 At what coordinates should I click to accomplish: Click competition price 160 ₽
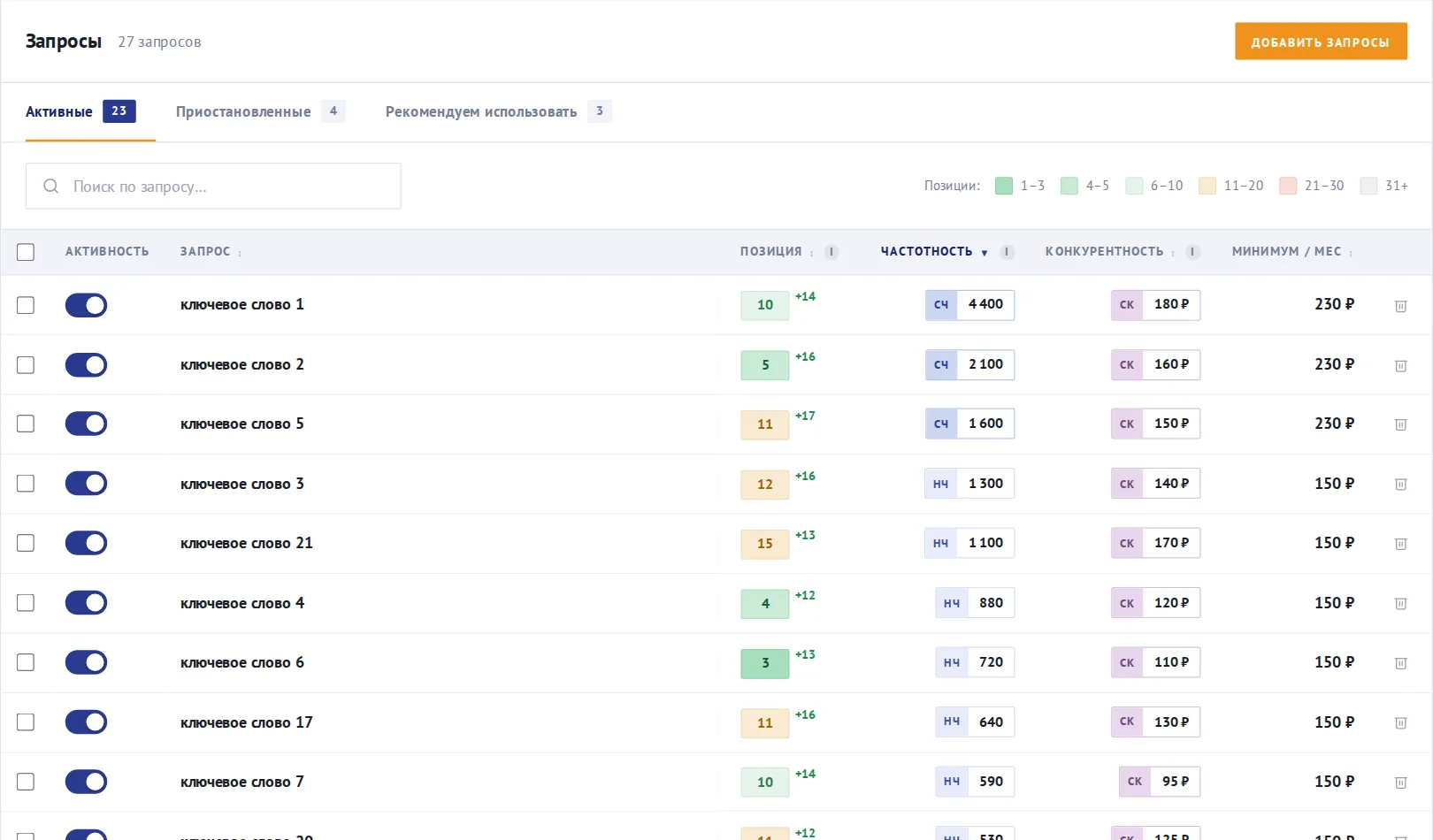pos(1171,364)
